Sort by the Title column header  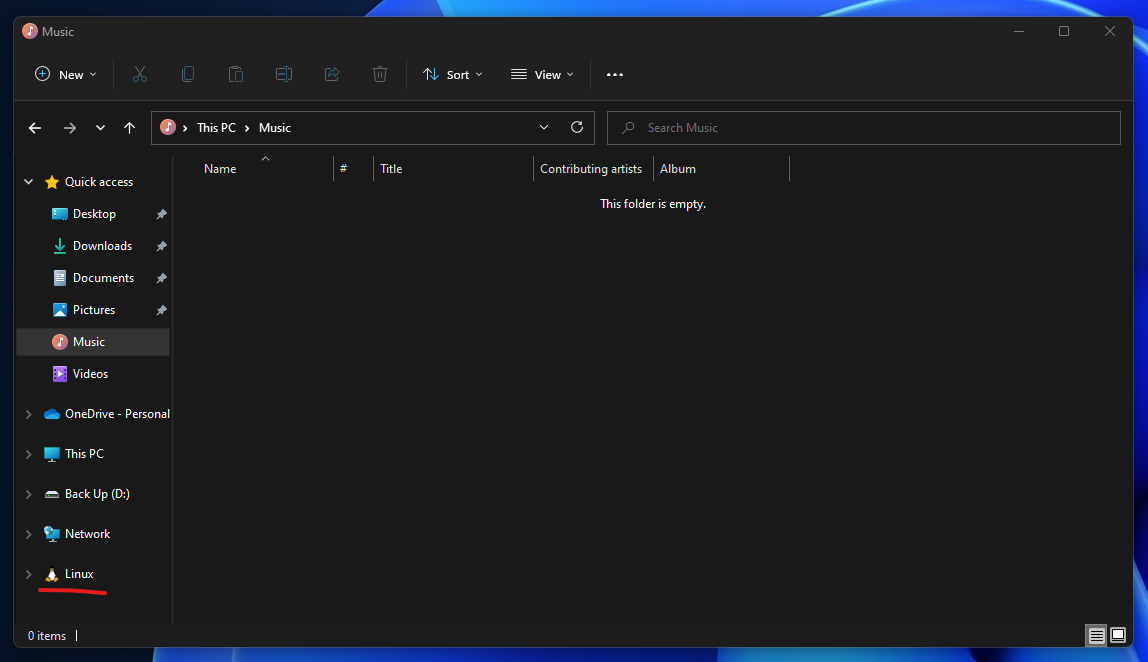[391, 169]
